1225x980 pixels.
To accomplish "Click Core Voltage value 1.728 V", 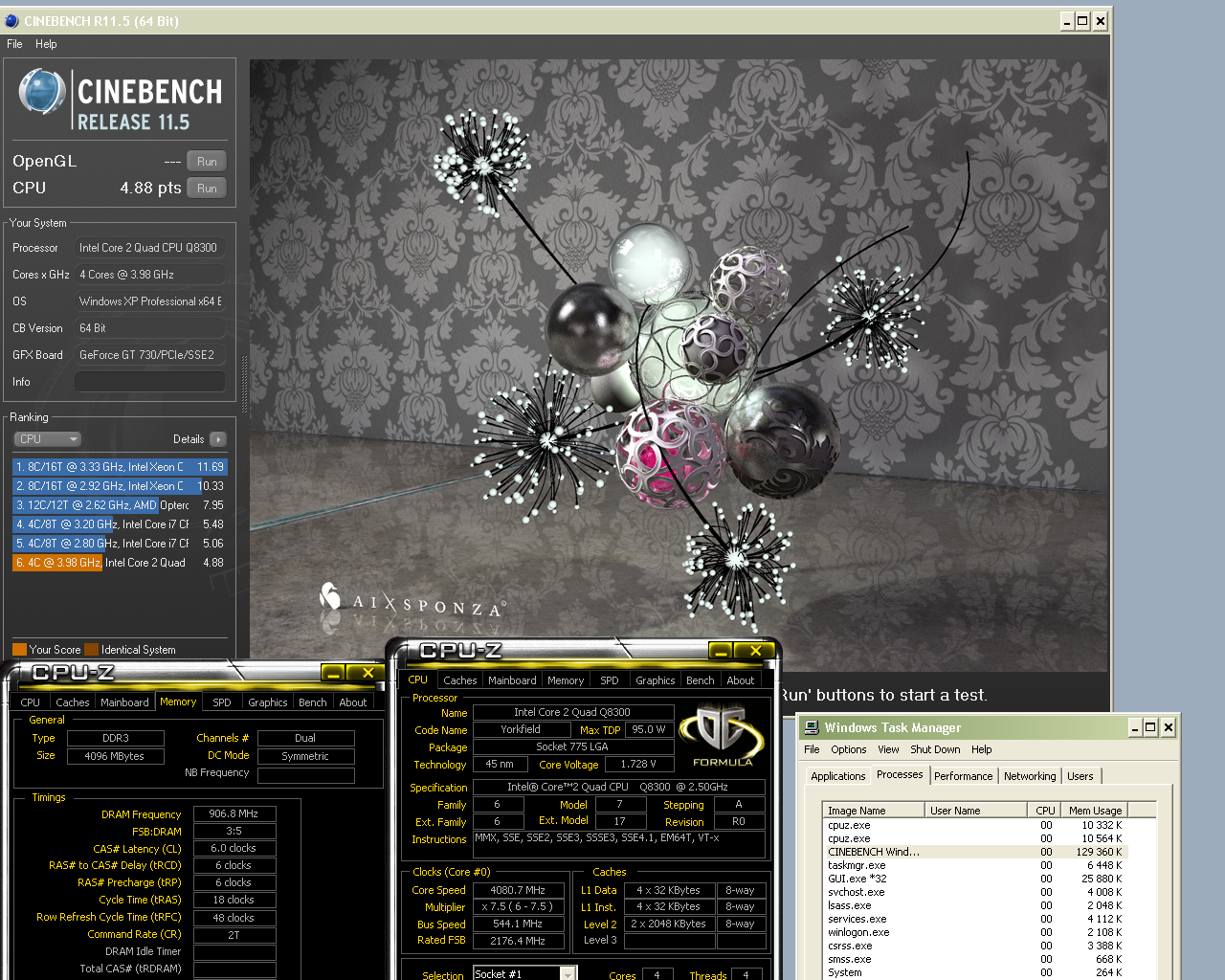I will pos(638,765).
